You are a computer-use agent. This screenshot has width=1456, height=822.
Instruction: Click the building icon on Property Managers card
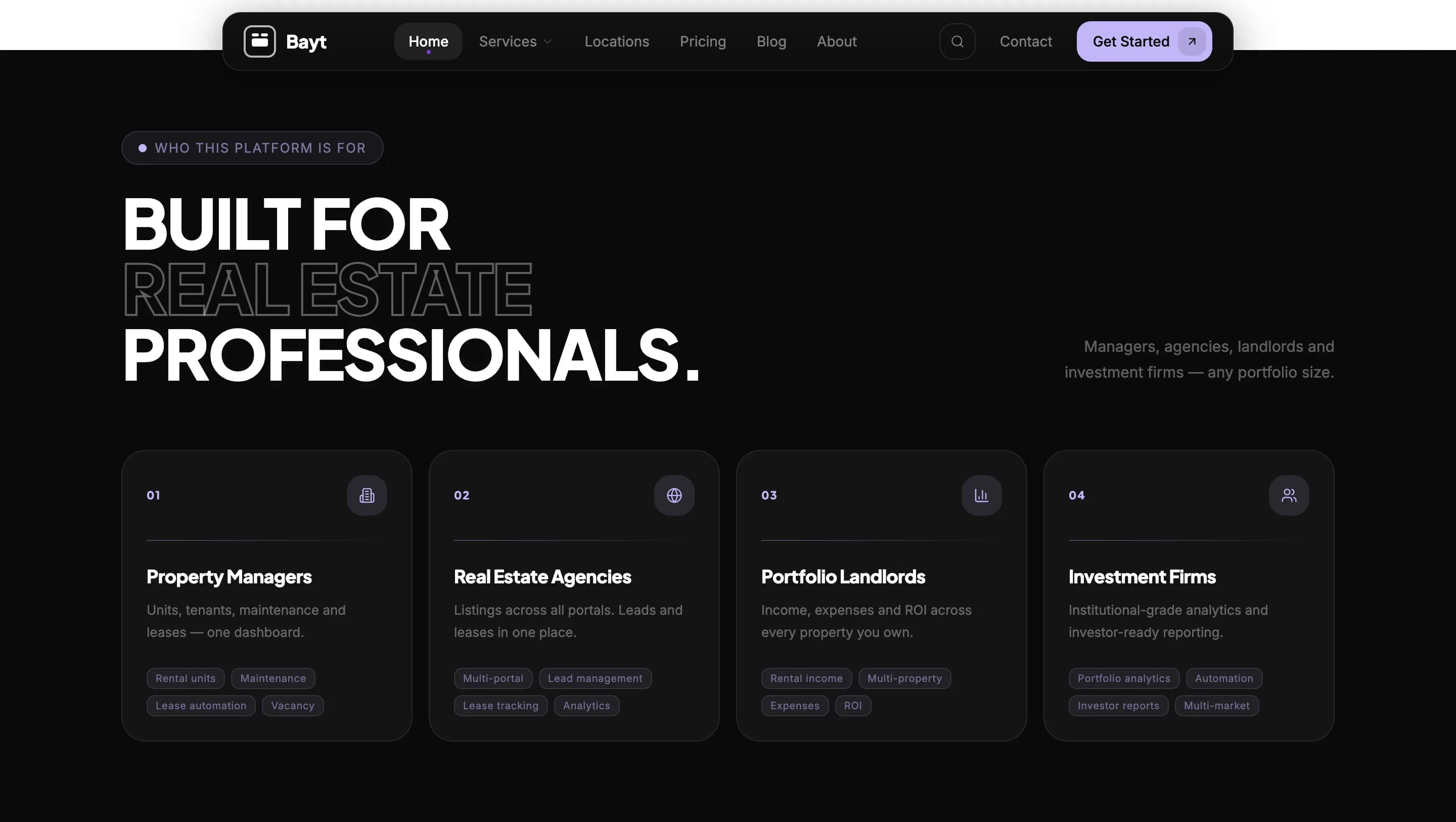pyautogui.click(x=366, y=495)
